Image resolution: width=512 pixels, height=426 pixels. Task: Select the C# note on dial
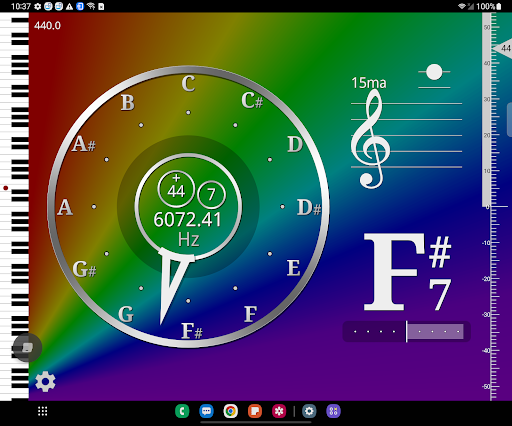pyautogui.click(x=252, y=100)
